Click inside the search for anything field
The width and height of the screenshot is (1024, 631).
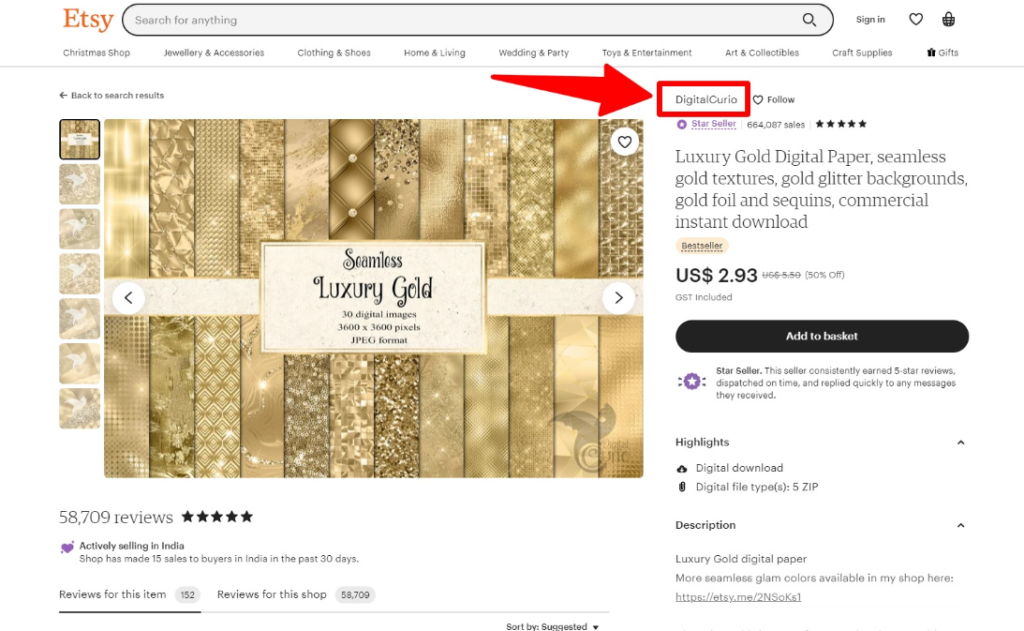point(400,19)
